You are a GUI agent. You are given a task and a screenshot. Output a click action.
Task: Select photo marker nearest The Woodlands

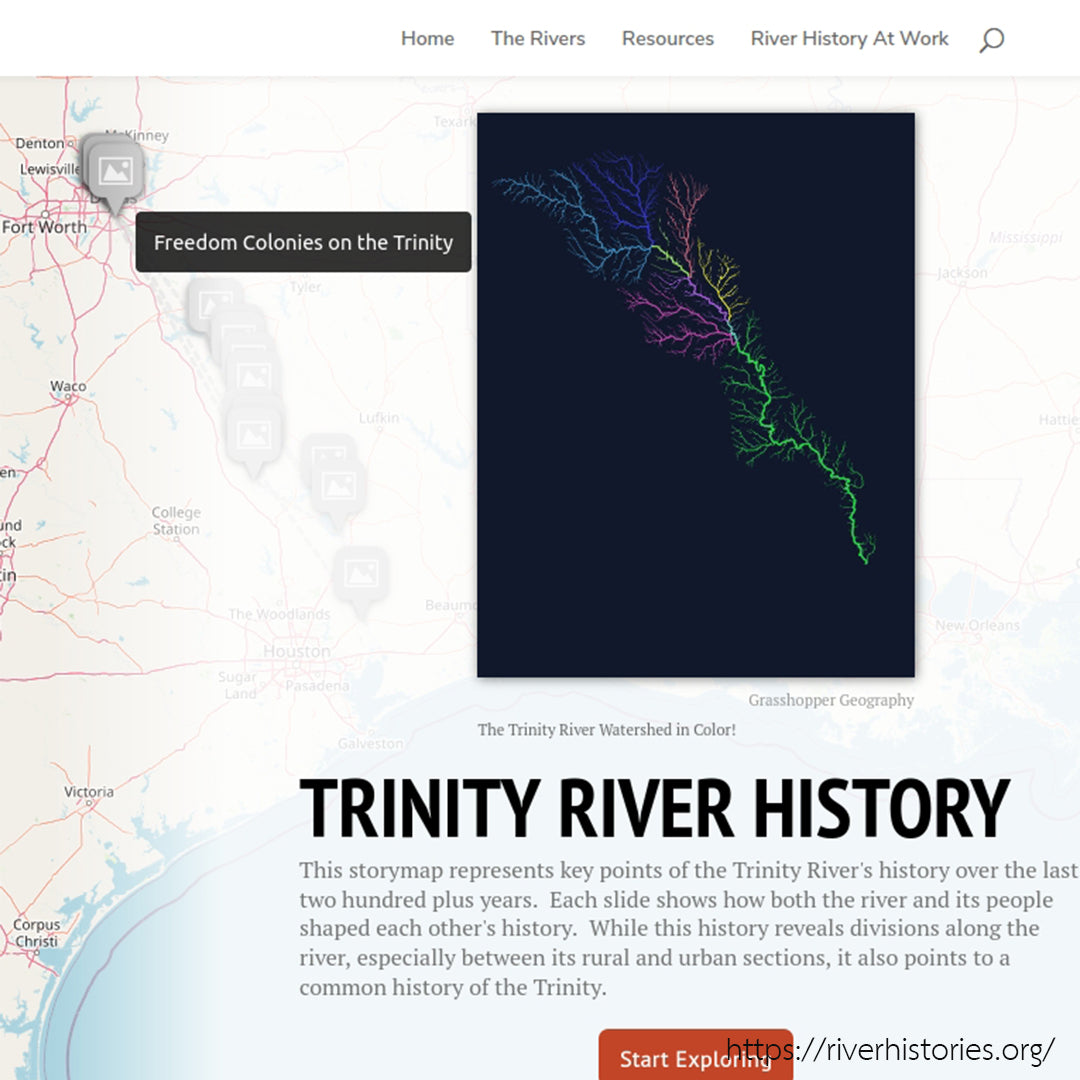click(x=360, y=575)
